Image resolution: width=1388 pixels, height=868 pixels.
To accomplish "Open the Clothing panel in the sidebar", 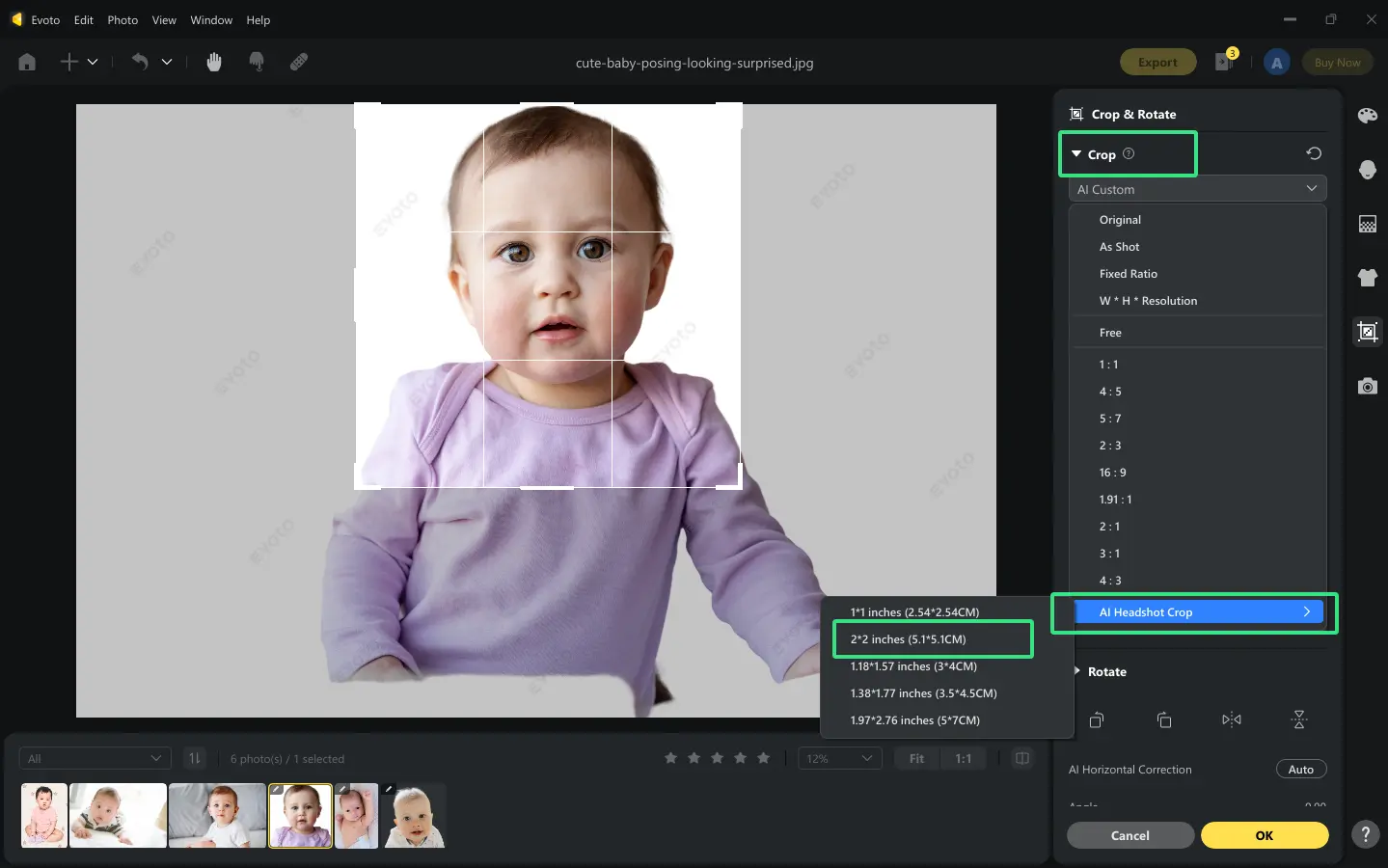I will point(1367,278).
